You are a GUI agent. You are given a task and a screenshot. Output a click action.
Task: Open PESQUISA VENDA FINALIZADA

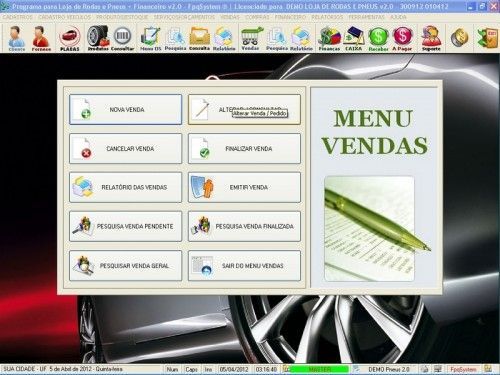click(x=244, y=226)
